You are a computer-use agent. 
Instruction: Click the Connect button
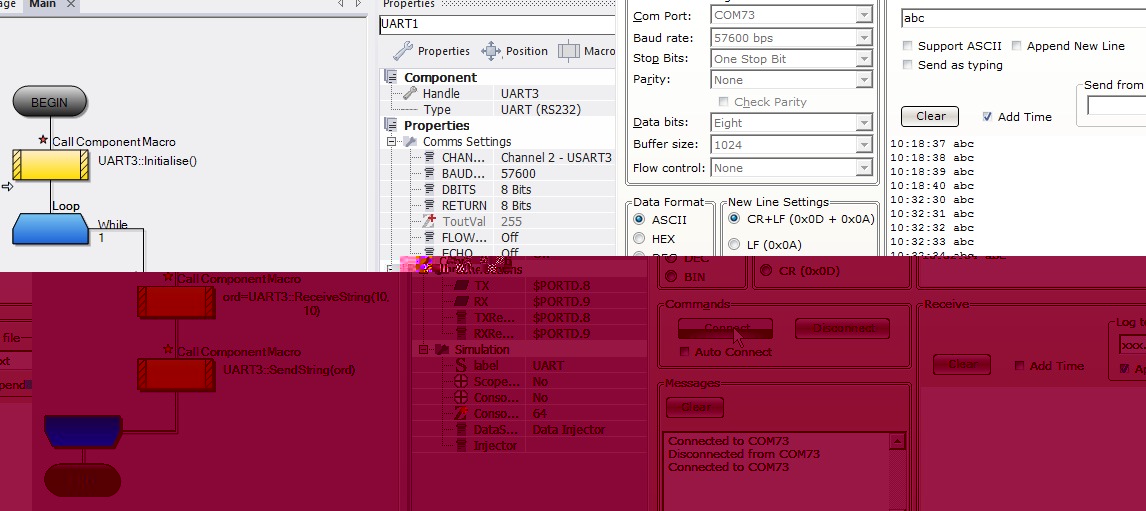[725, 328]
